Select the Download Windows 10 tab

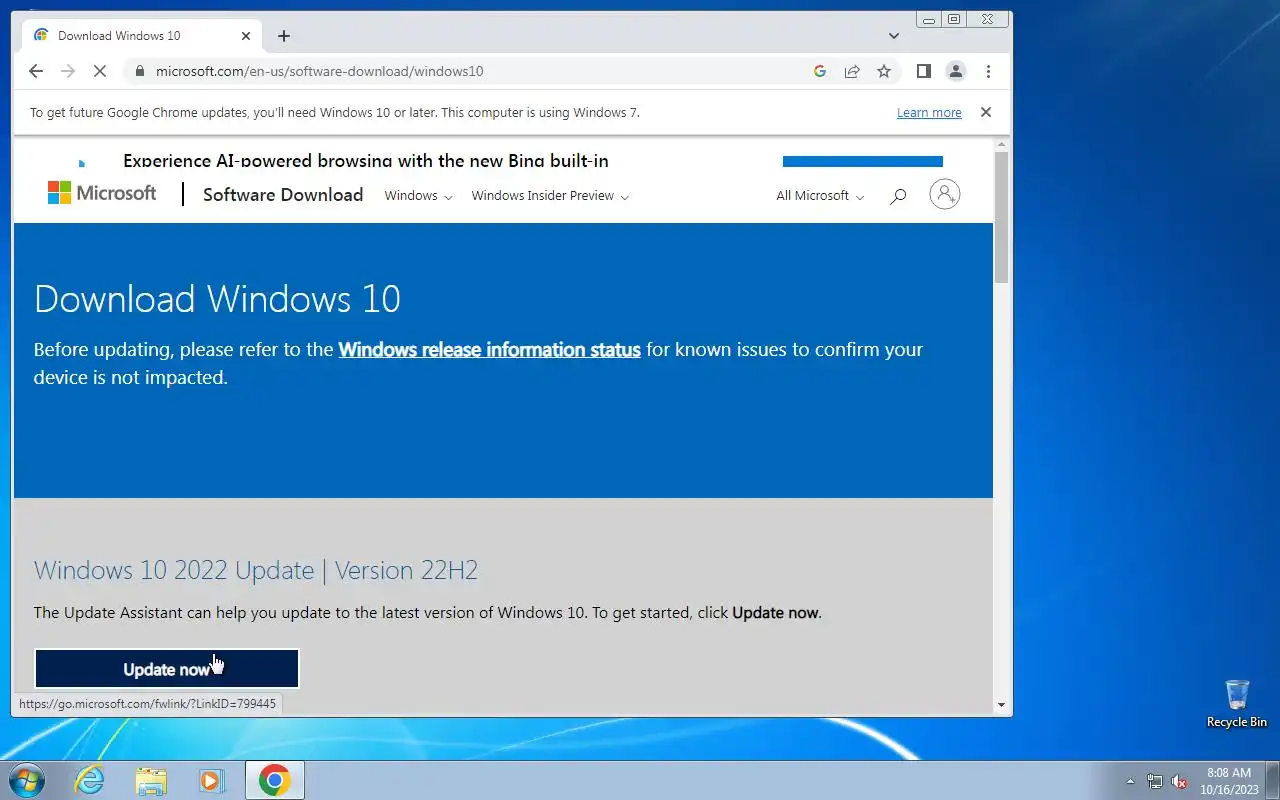pos(140,36)
